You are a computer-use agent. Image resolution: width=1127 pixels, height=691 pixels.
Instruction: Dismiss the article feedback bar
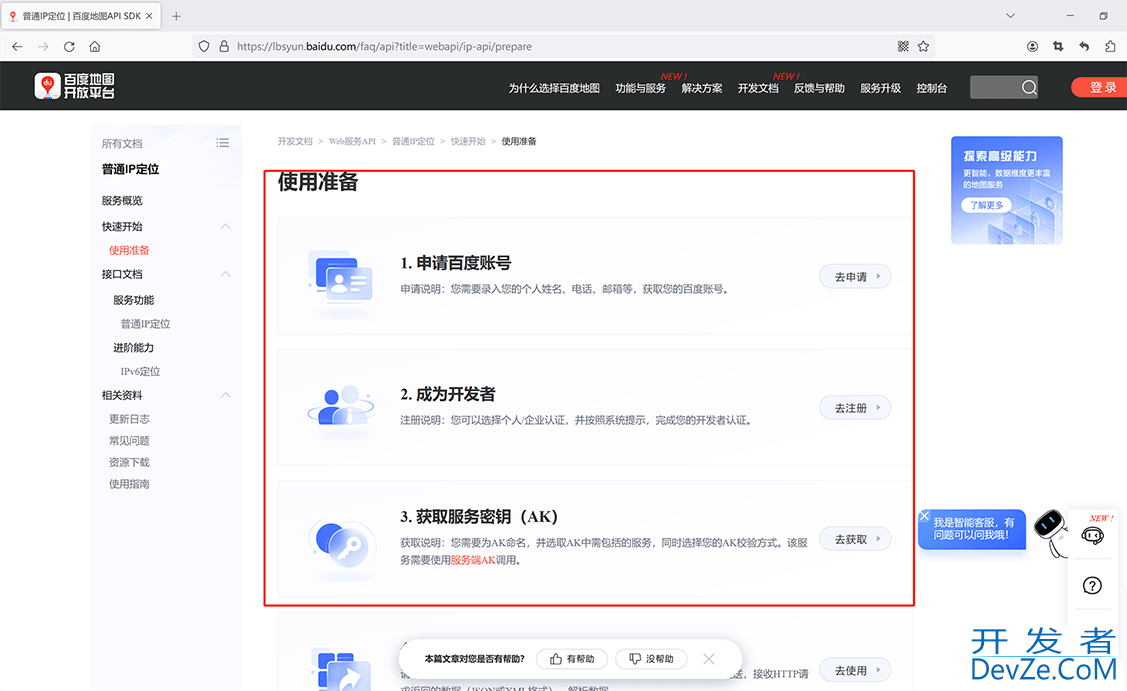[x=709, y=659]
